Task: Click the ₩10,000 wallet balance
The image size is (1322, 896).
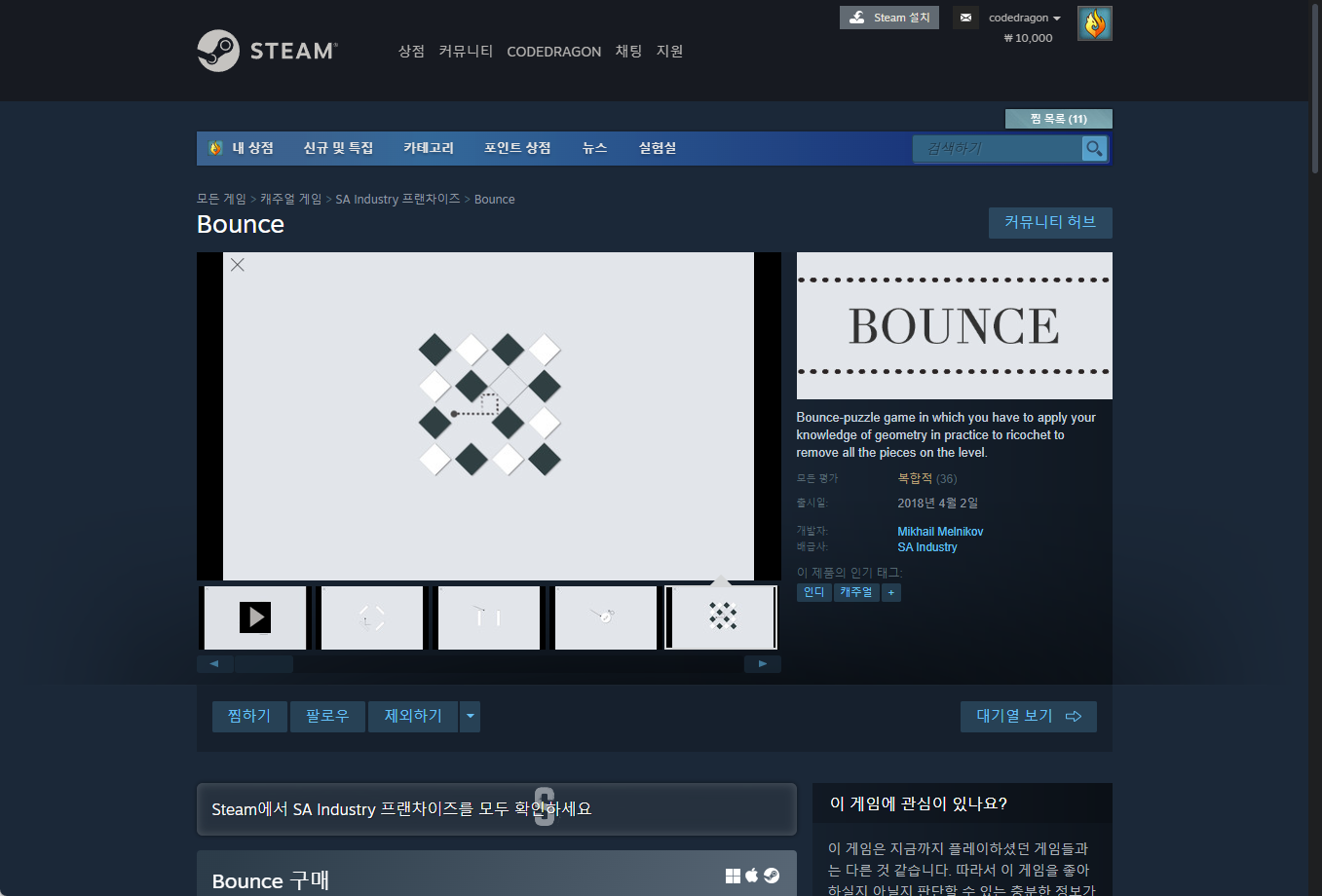Action: click(x=1029, y=38)
